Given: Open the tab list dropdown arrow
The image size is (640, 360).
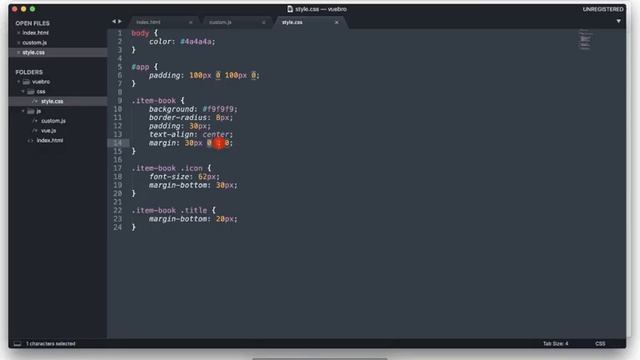Looking at the screenshot, I should tap(618, 21).
